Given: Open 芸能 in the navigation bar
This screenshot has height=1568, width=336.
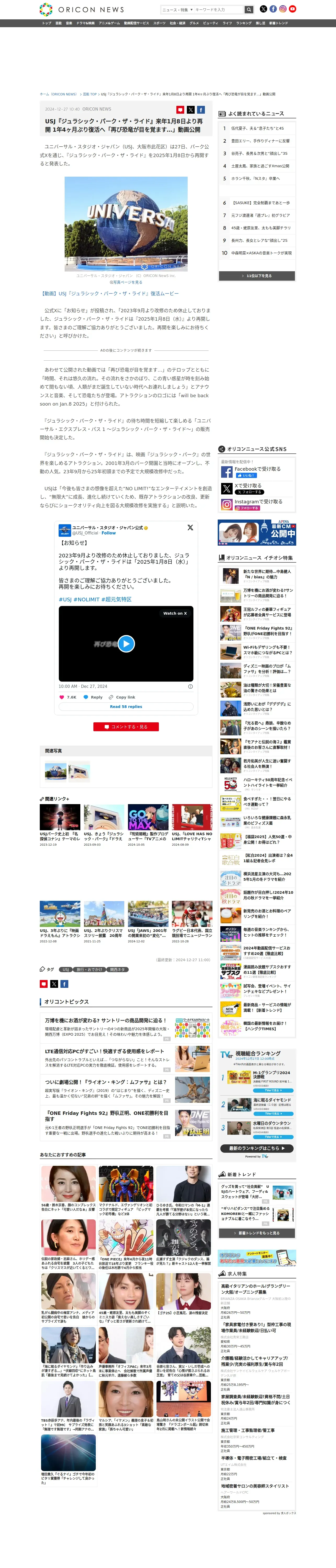Looking at the screenshot, I should click(59, 23).
